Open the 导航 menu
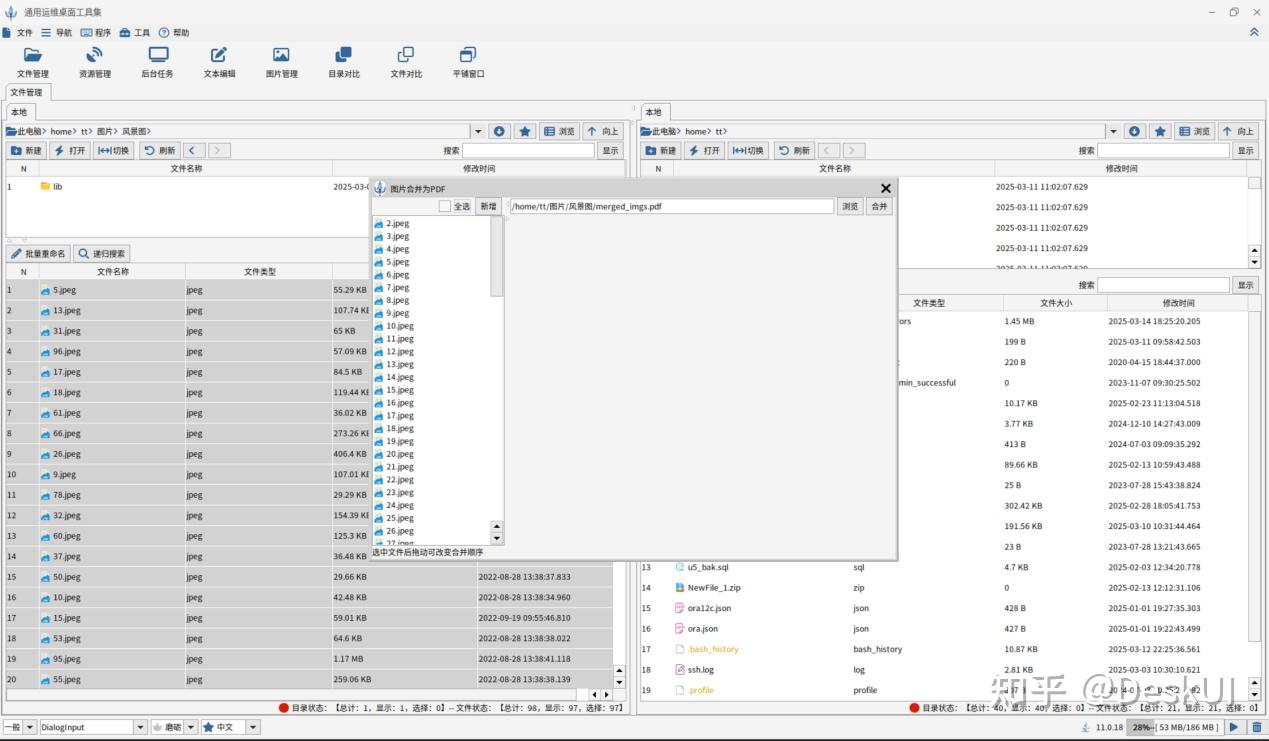This screenshot has height=741, width=1269. pos(56,33)
